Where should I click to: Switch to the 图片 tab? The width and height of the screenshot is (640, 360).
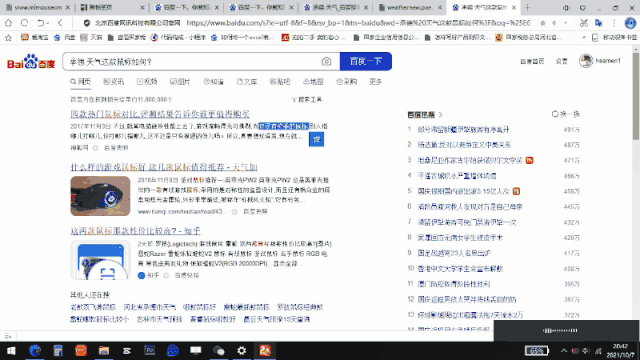pos(180,82)
